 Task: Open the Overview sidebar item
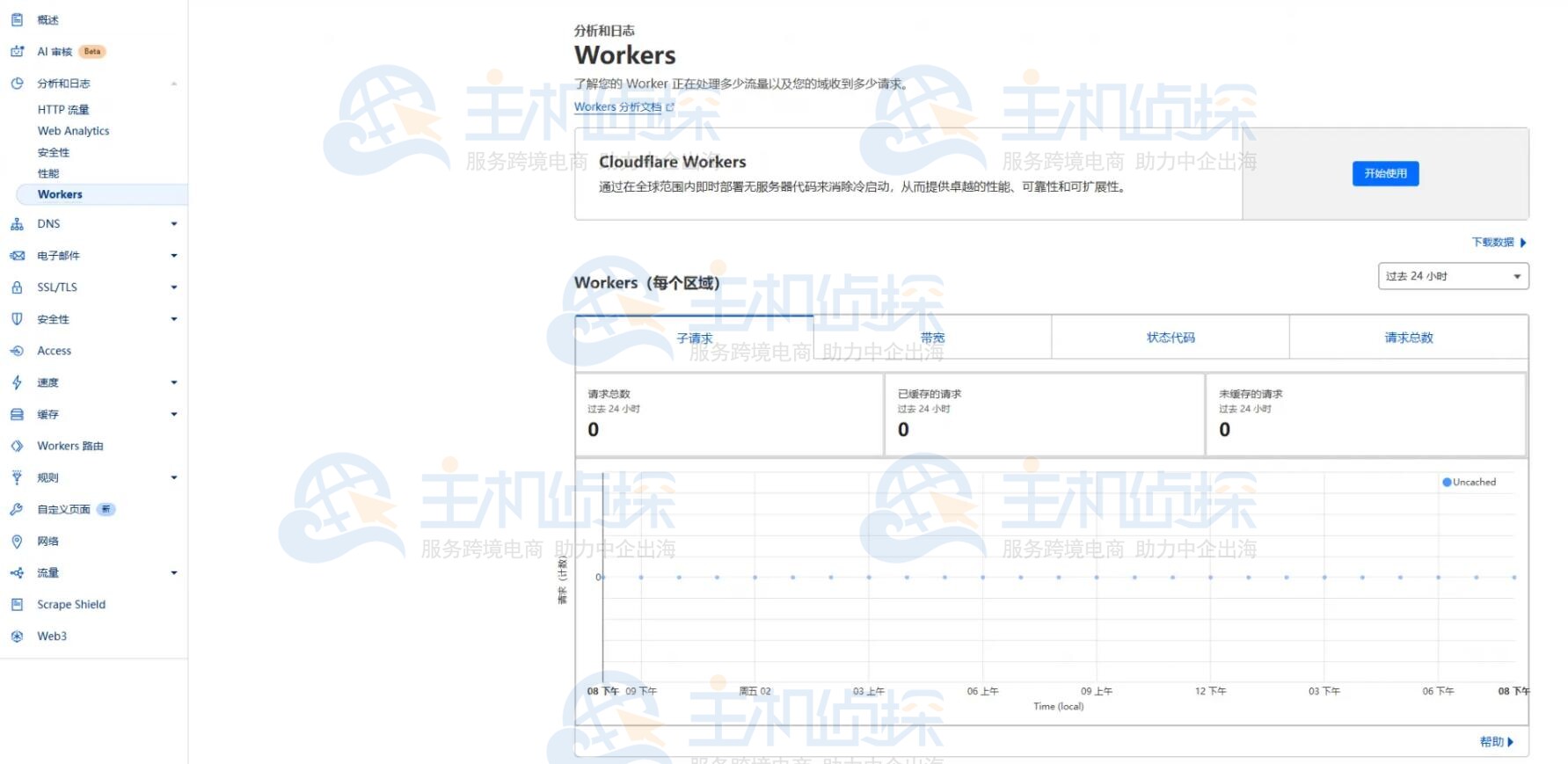tap(48, 19)
